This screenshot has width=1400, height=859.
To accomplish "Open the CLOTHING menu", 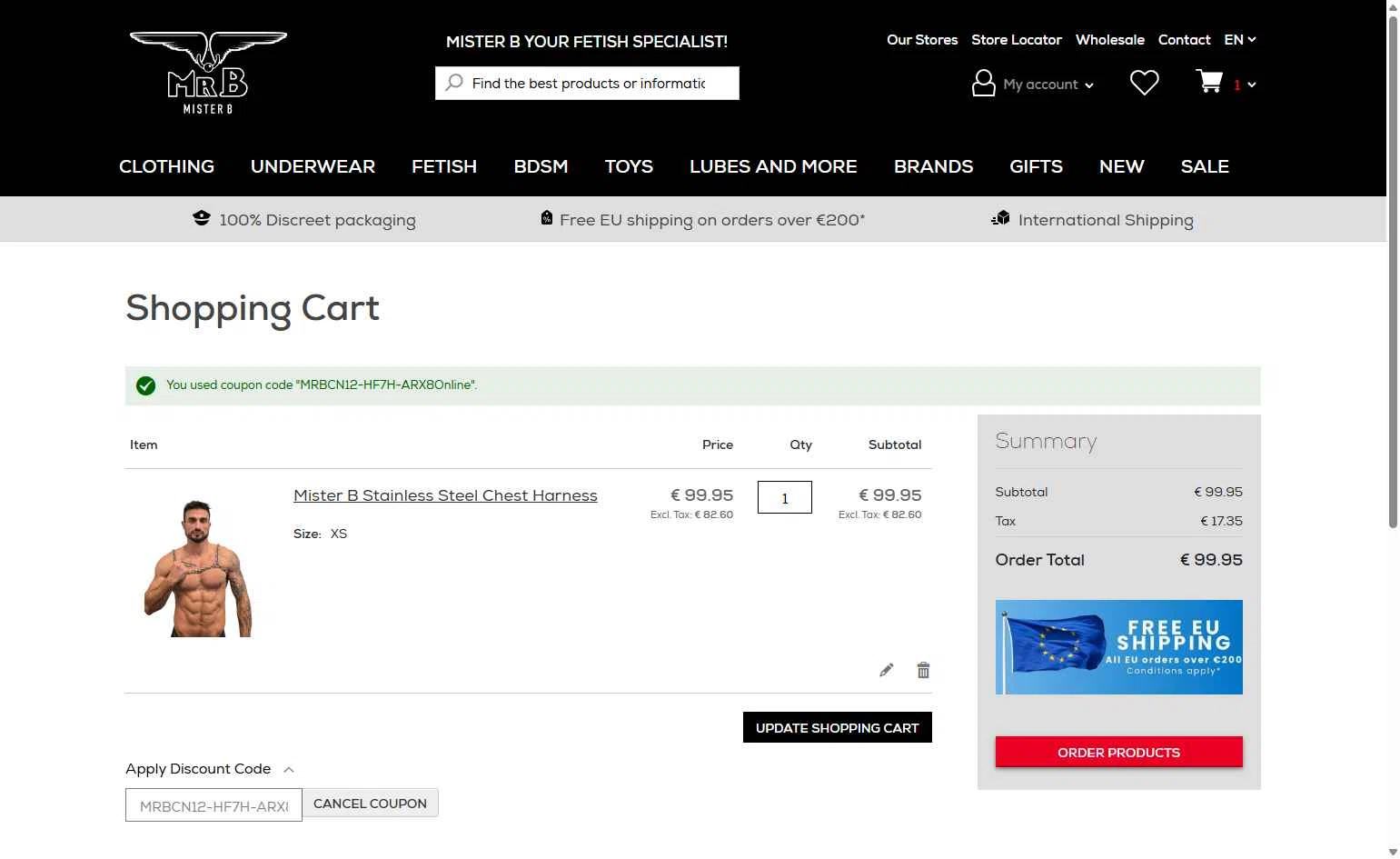I will [167, 166].
